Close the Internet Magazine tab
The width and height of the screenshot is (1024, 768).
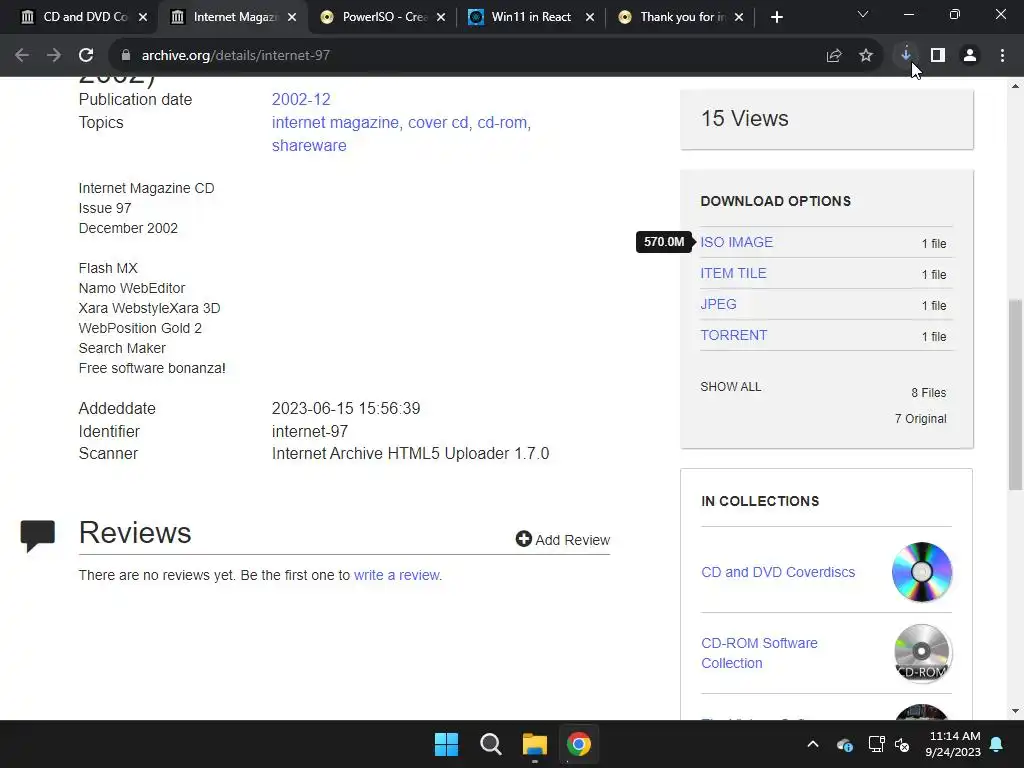pos(292,17)
